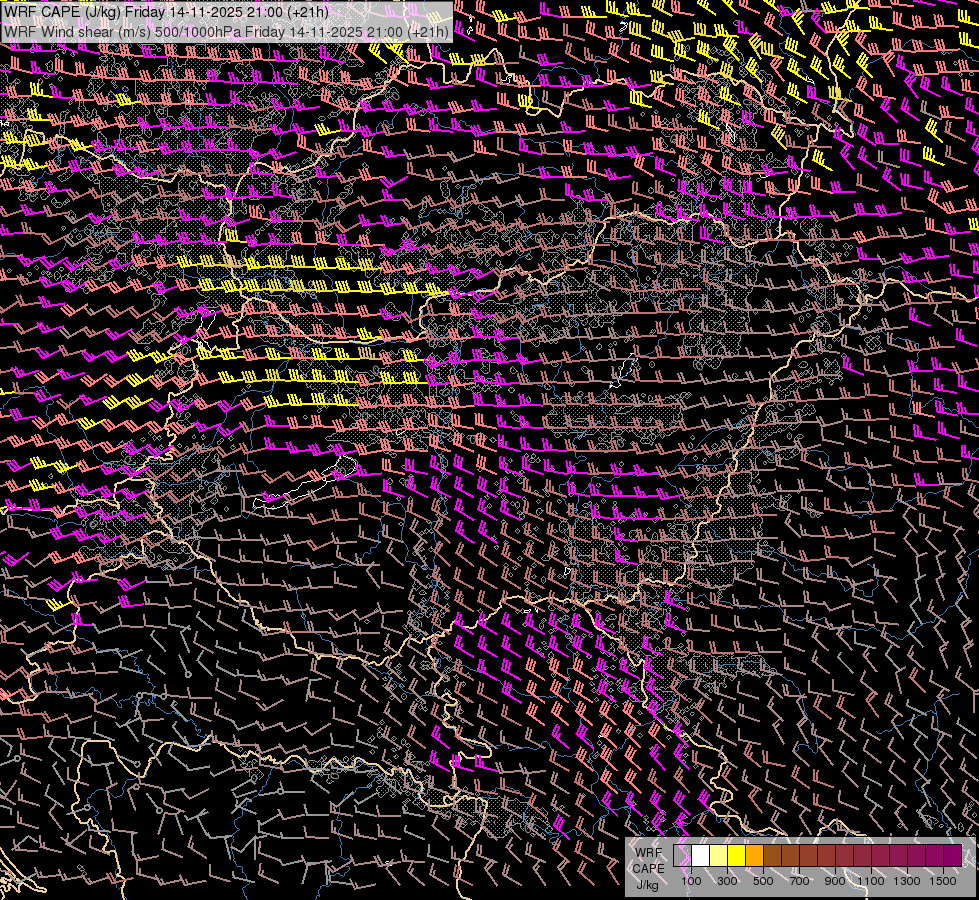Viewport: 979px width, 900px height.
Task: Click the 500 legend value
Action: point(763,881)
